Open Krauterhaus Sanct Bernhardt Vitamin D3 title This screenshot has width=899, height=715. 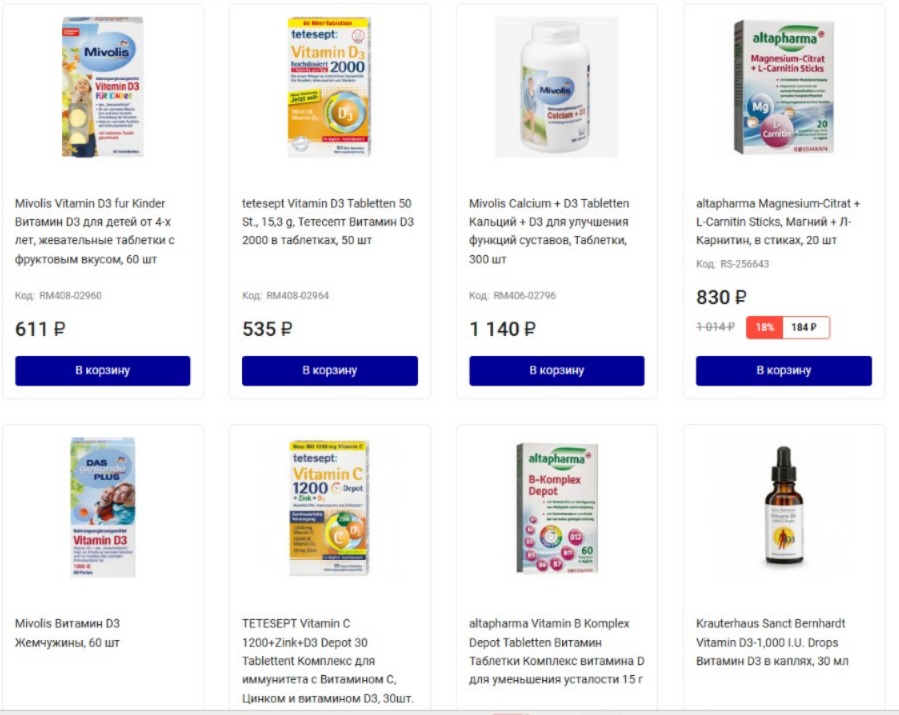(x=772, y=642)
